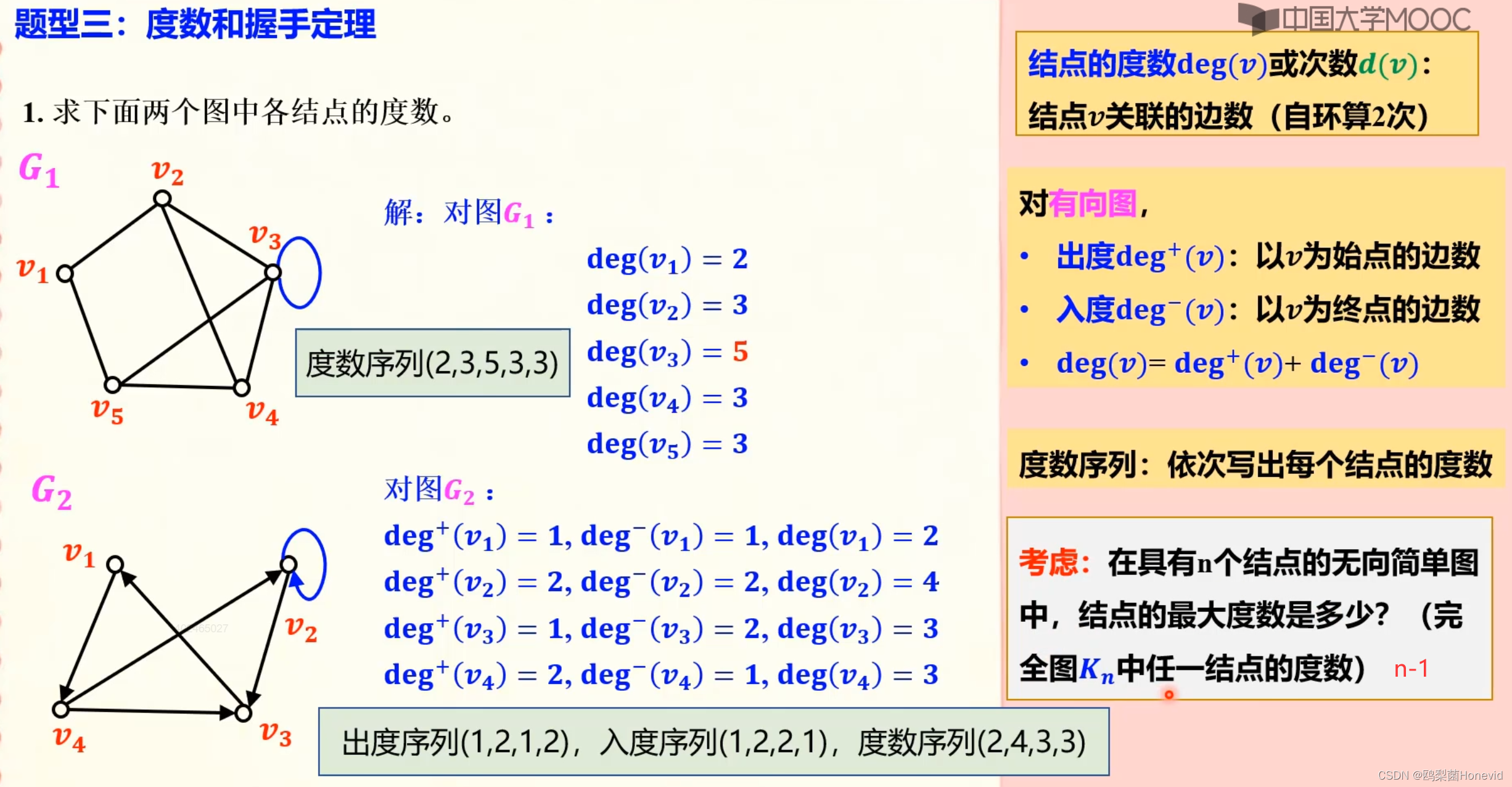
Task: Click the text 出度序列(1,2,1,2)
Action: pos(456,743)
